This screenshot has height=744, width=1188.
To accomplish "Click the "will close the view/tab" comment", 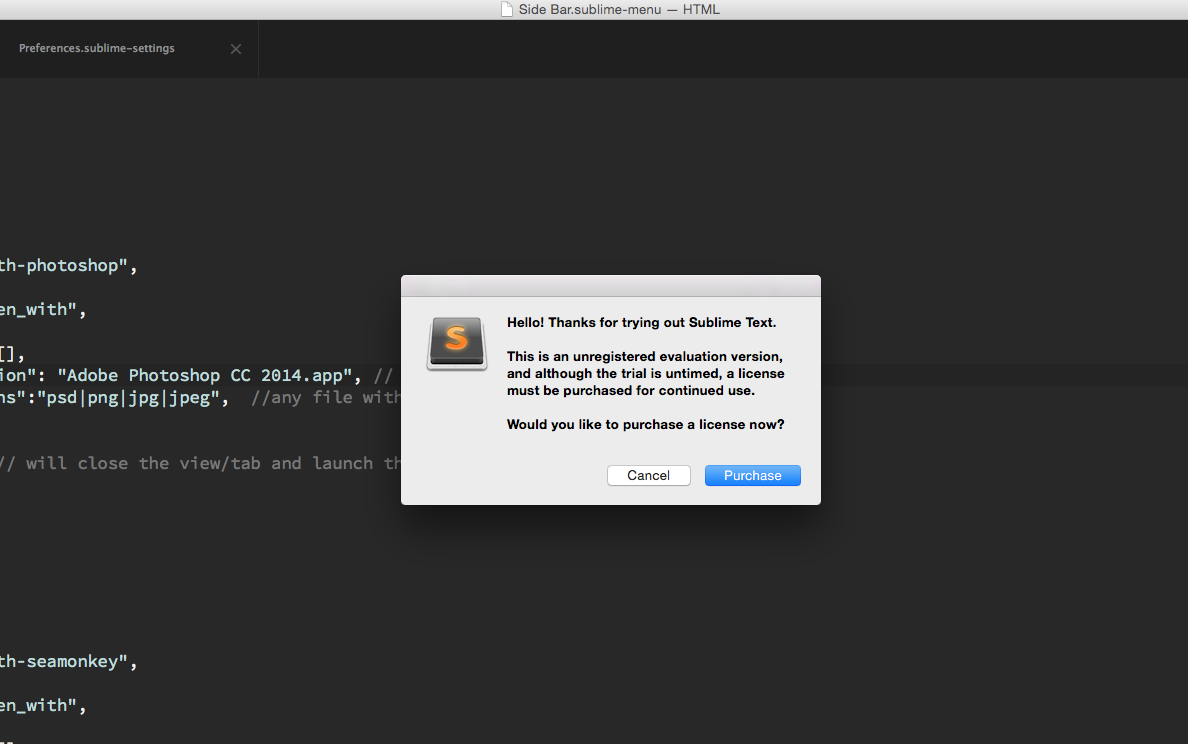I will pyautogui.click(x=201, y=463).
